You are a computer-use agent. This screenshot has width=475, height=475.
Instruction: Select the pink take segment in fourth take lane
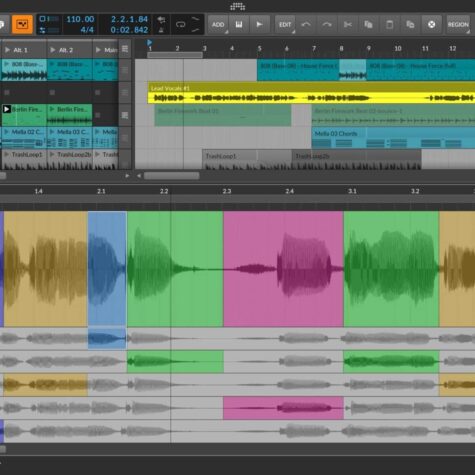pyautogui.click(x=283, y=408)
